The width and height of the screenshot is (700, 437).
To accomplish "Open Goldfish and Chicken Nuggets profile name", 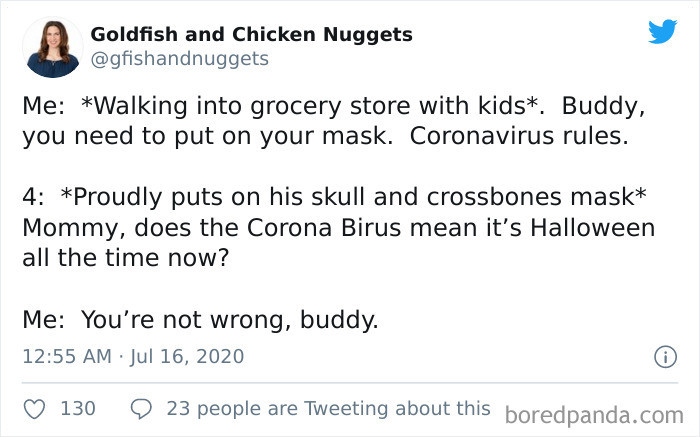I will 251,34.
